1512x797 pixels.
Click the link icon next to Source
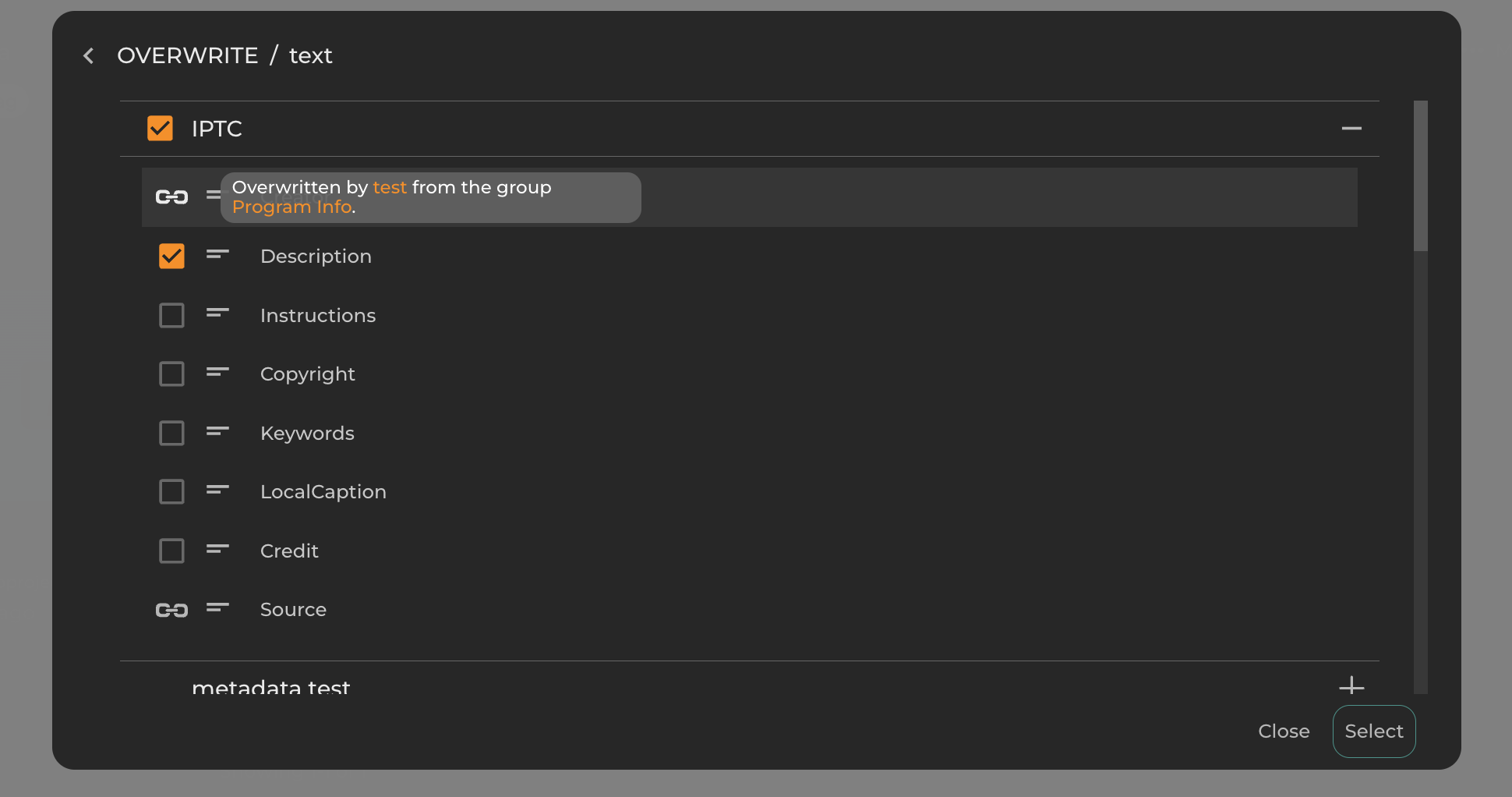coord(171,610)
